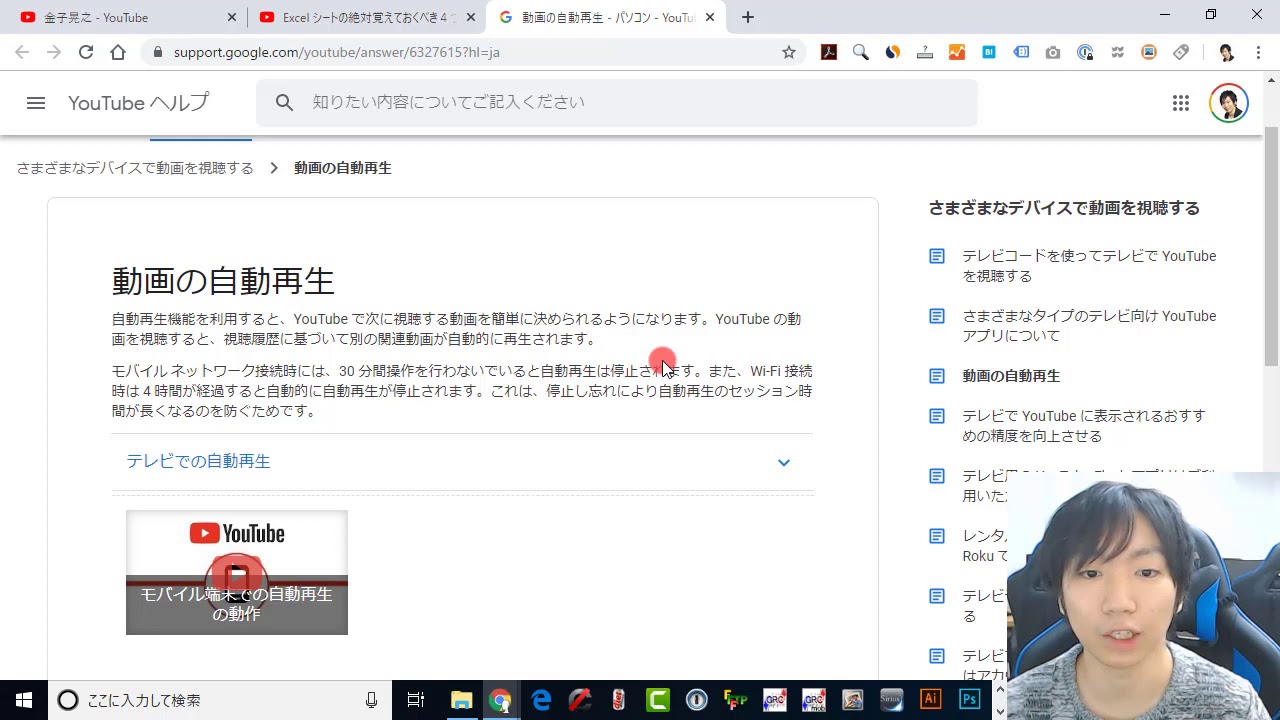Open the Chrome three-dot menu
The width and height of the screenshot is (1280, 720).
[1258, 52]
